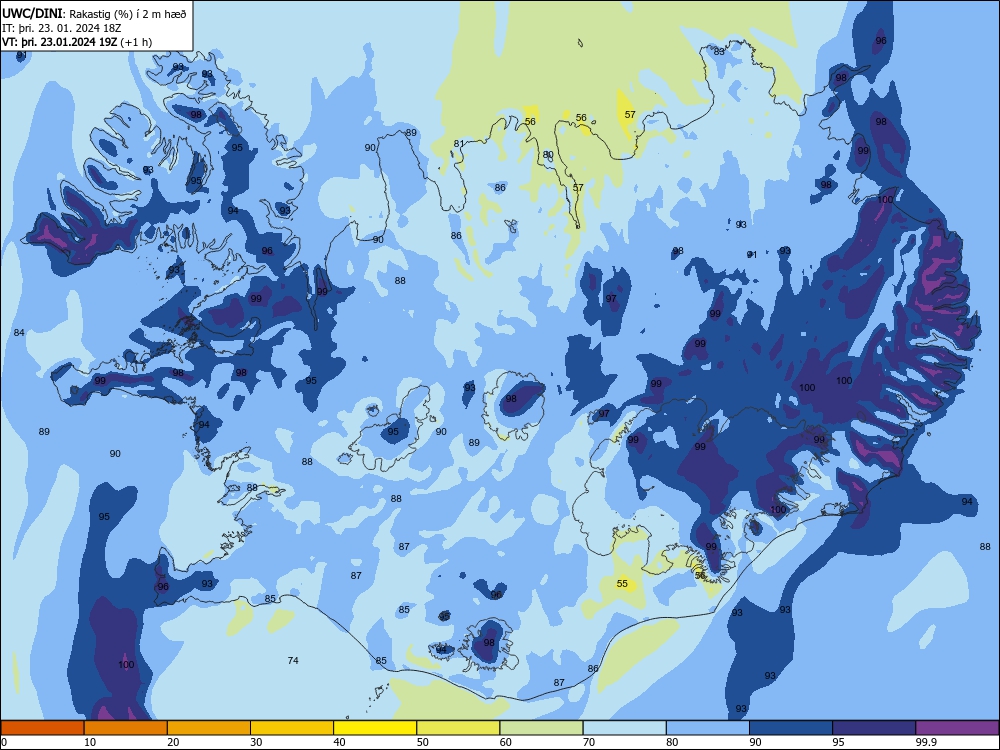The image size is (1000, 750).
Task: Pick the deep indigo 95–99.9 legend swatch
Action: coord(874,728)
